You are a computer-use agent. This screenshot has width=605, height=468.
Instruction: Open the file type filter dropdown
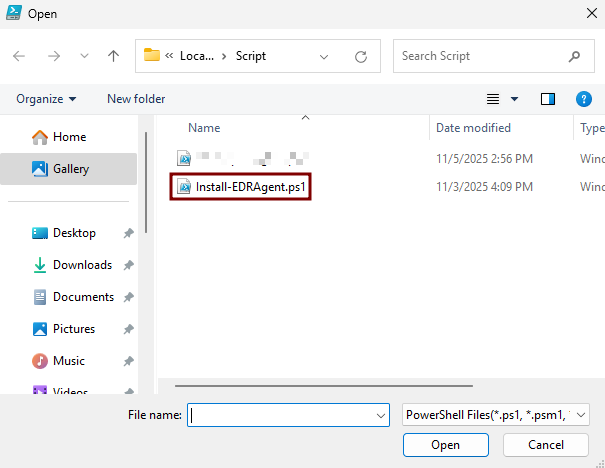coord(495,415)
